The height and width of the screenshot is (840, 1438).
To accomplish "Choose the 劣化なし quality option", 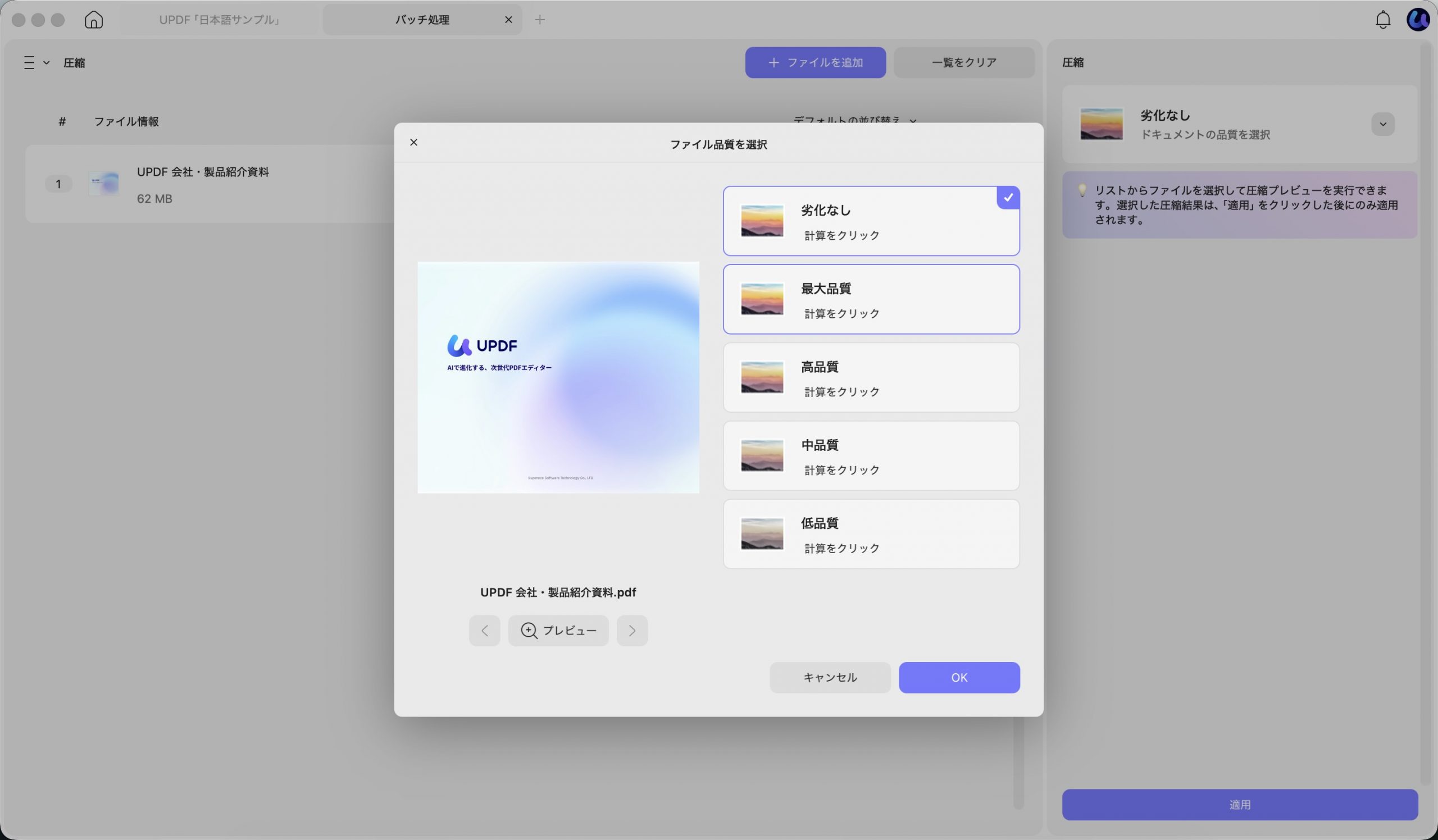I will (871, 221).
